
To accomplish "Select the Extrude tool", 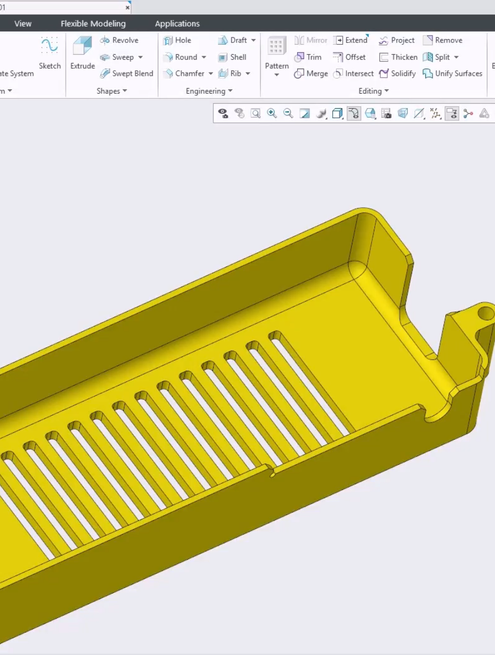I will (x=82, y=53).
